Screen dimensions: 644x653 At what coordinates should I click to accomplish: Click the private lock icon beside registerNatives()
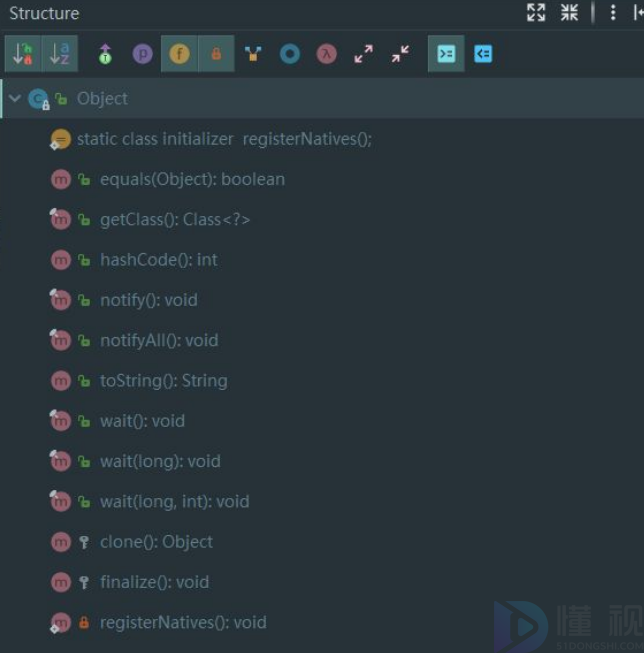(84, 622)
